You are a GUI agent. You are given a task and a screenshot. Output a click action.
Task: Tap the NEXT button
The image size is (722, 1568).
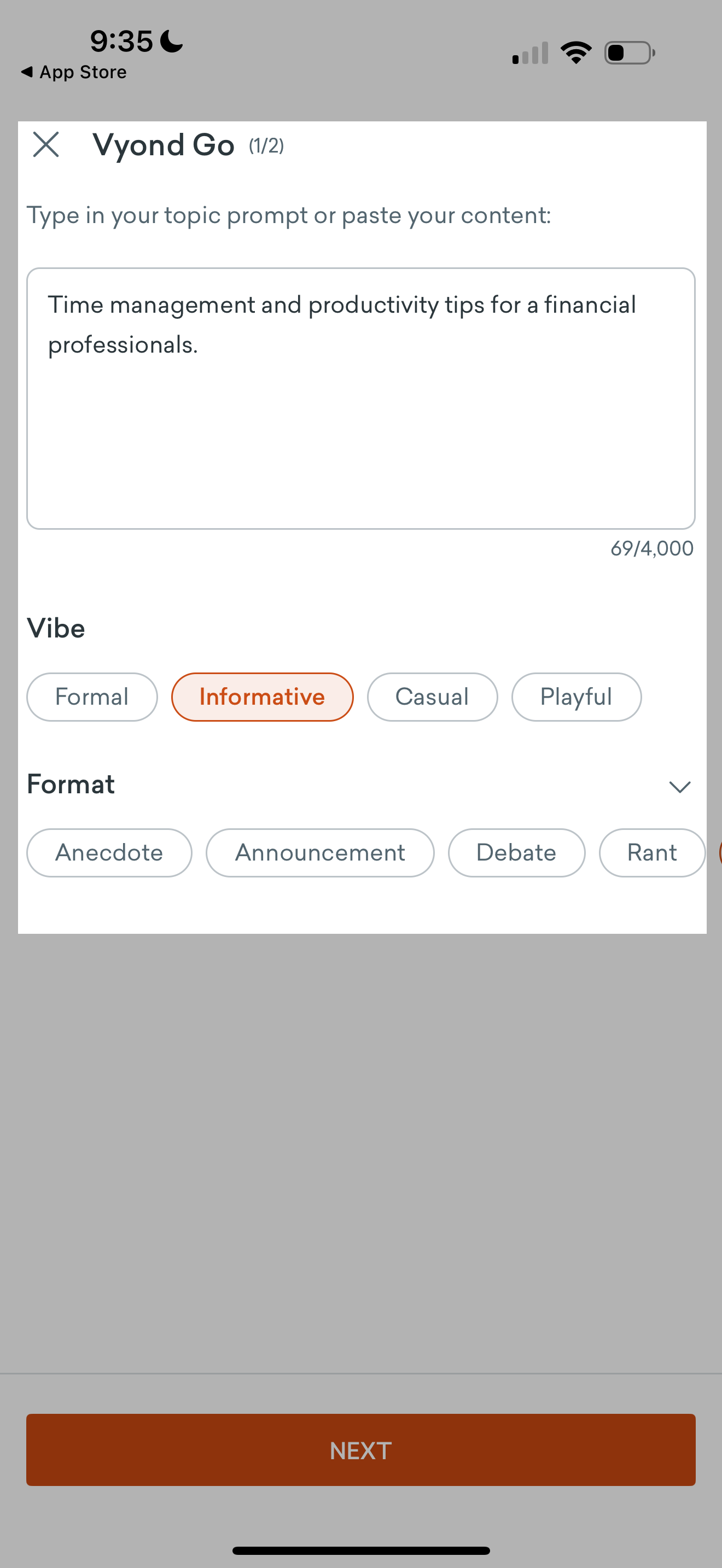[361, 1450]
